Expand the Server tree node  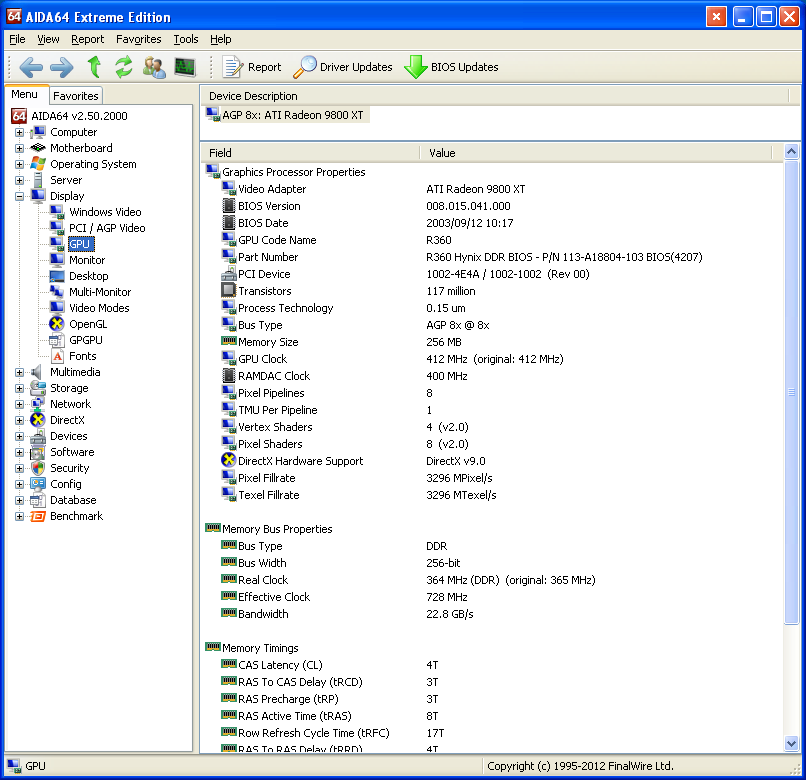[x=20, y=180]
